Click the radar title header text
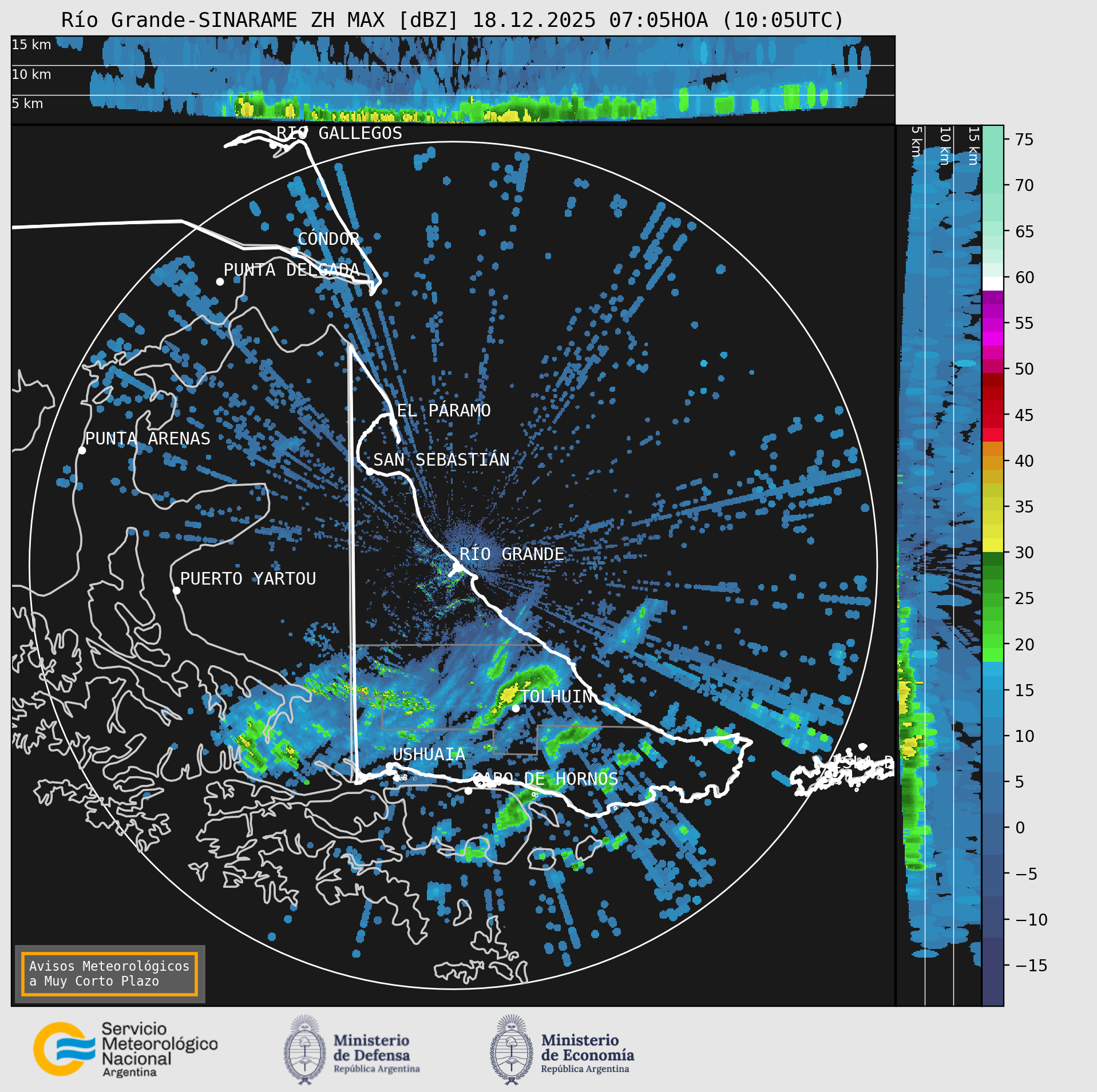The width and height of the screenshot is (1097, 1092). [452, 20]
